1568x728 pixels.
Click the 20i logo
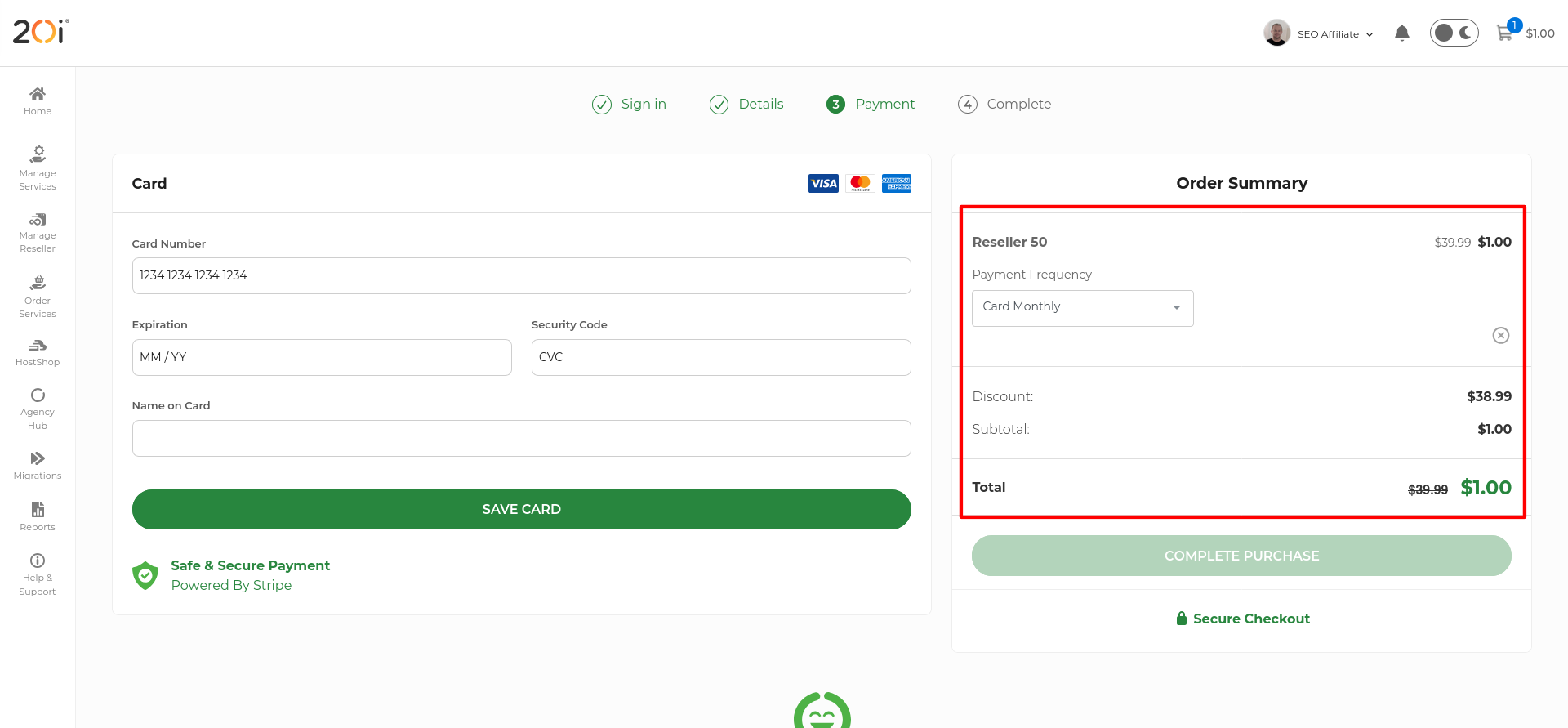(41, 32)
